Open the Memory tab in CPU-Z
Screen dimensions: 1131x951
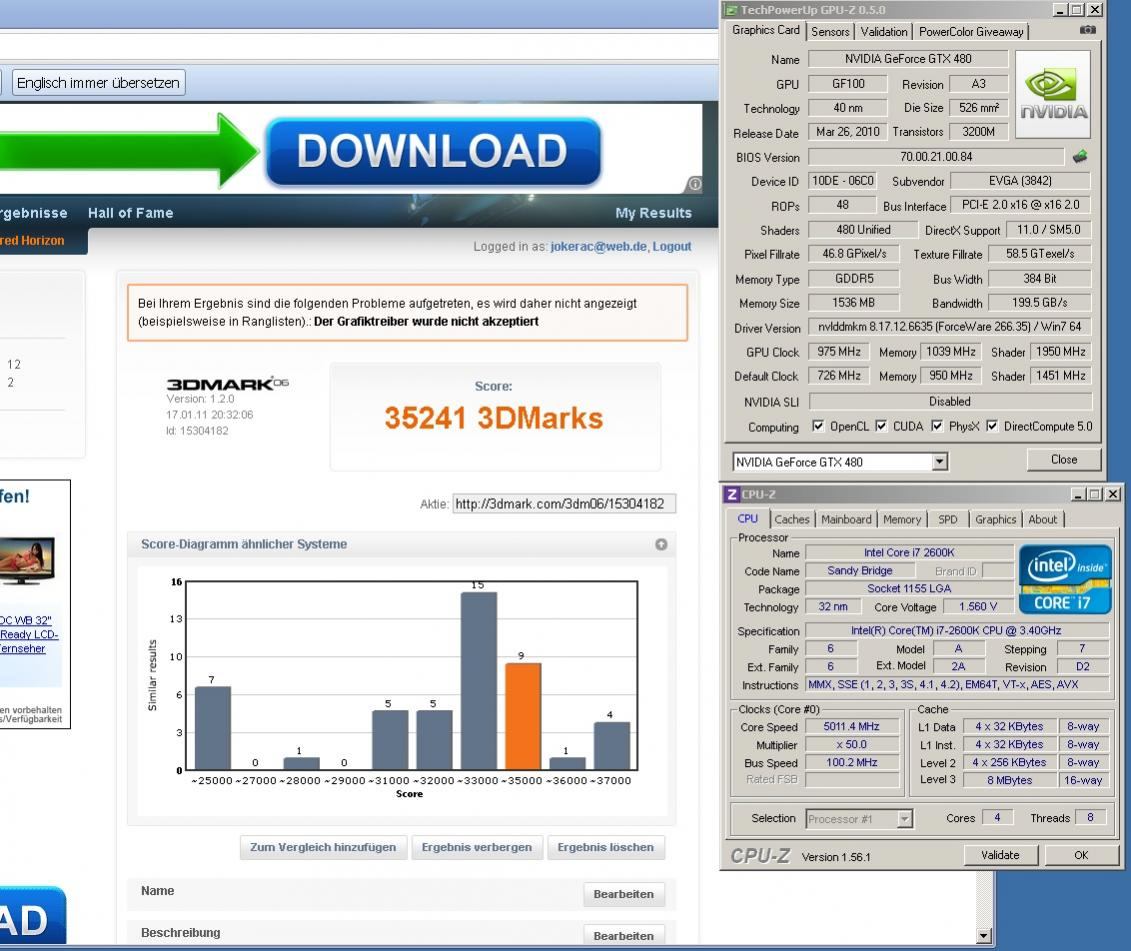point(902,519)
